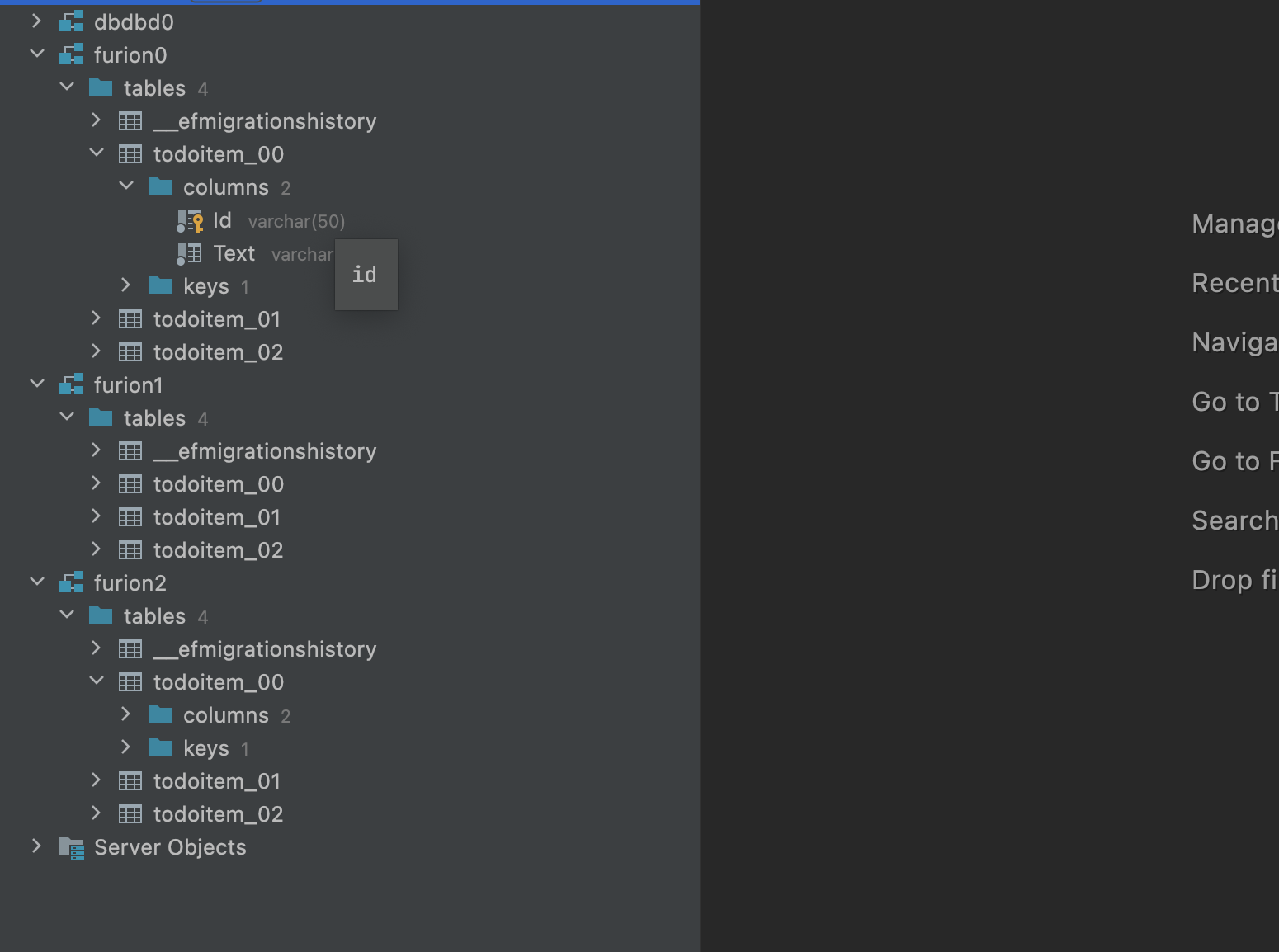Click columns folder icon in furion2
Image resolution: width=1279 pixels, height=952 pixels.
160,714
